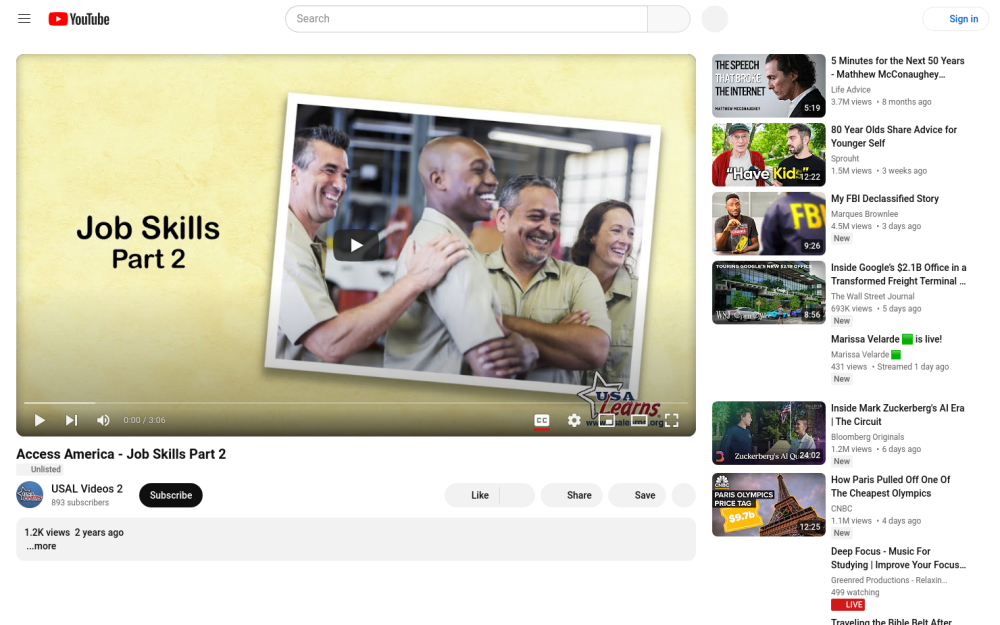
Task: Open 'My FBI Declassified Story' title
Action: [x=885, y=198]
